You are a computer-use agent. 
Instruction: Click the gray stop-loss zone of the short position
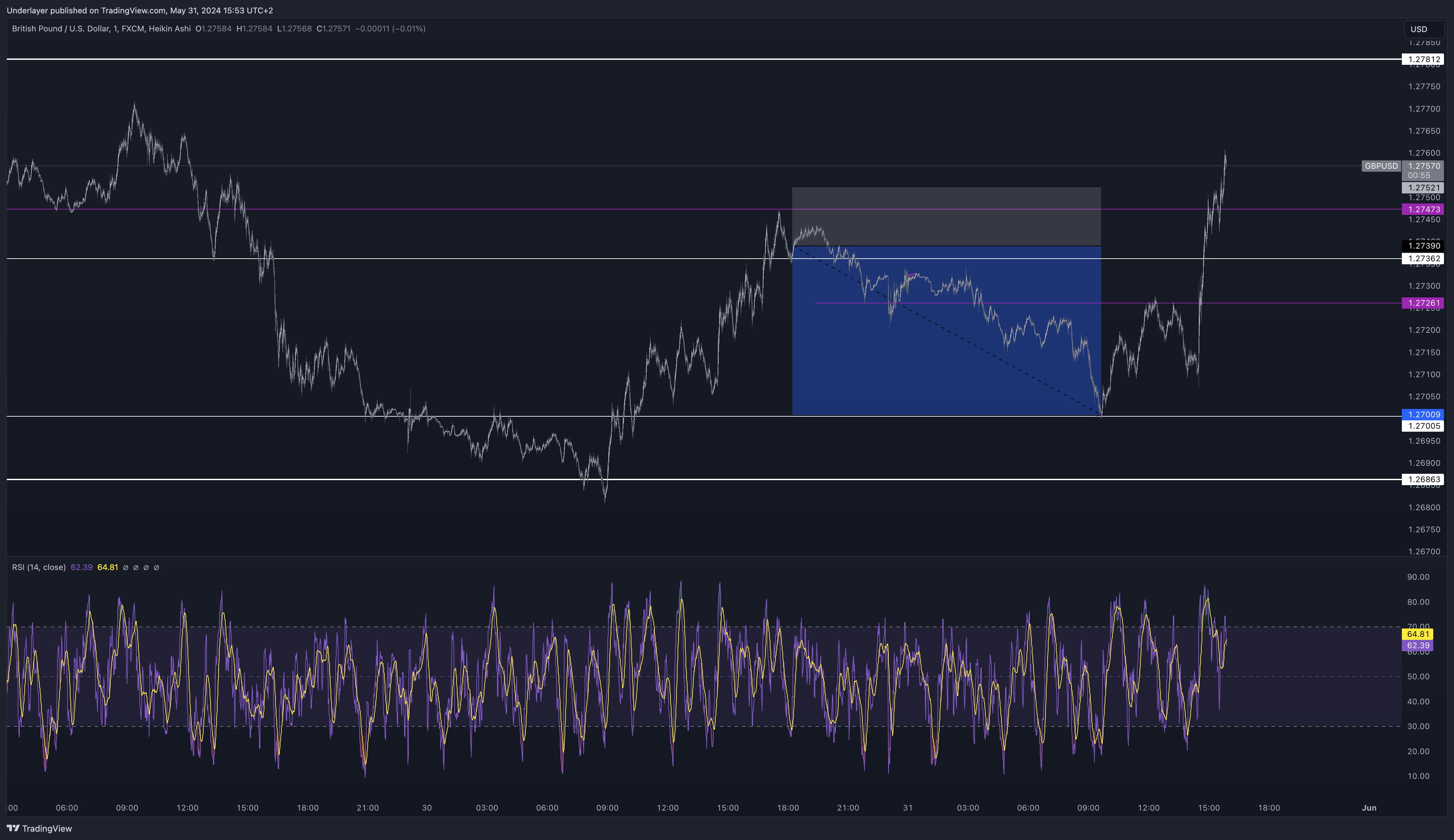[946, 216]
